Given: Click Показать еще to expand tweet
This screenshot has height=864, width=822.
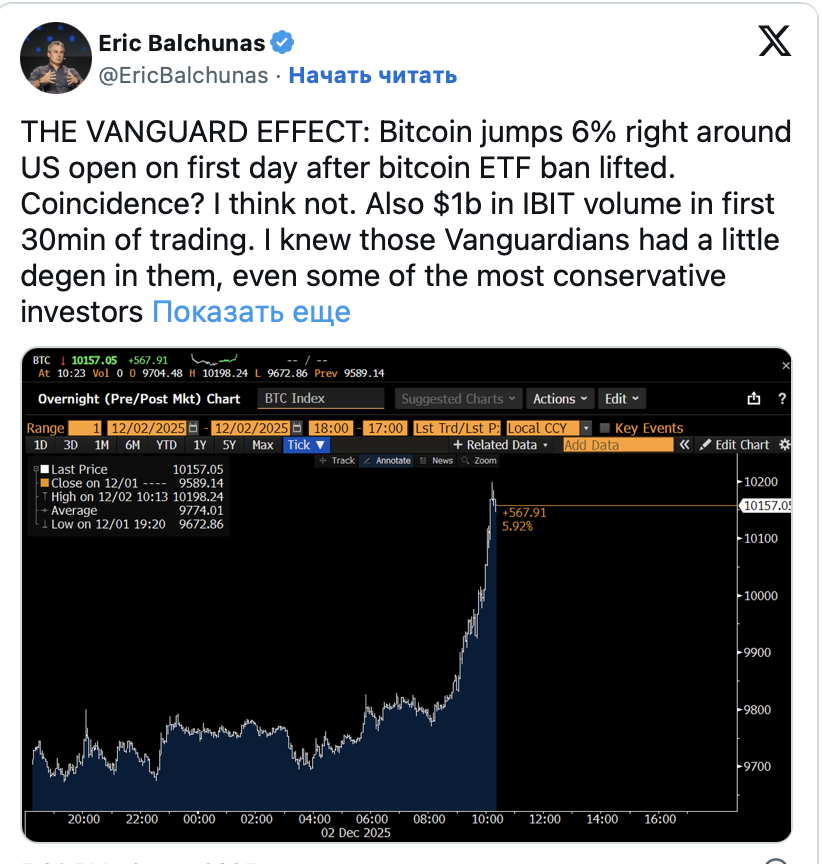Looking at the screenshot, I should pyautogui.click(x=251, y=312).
